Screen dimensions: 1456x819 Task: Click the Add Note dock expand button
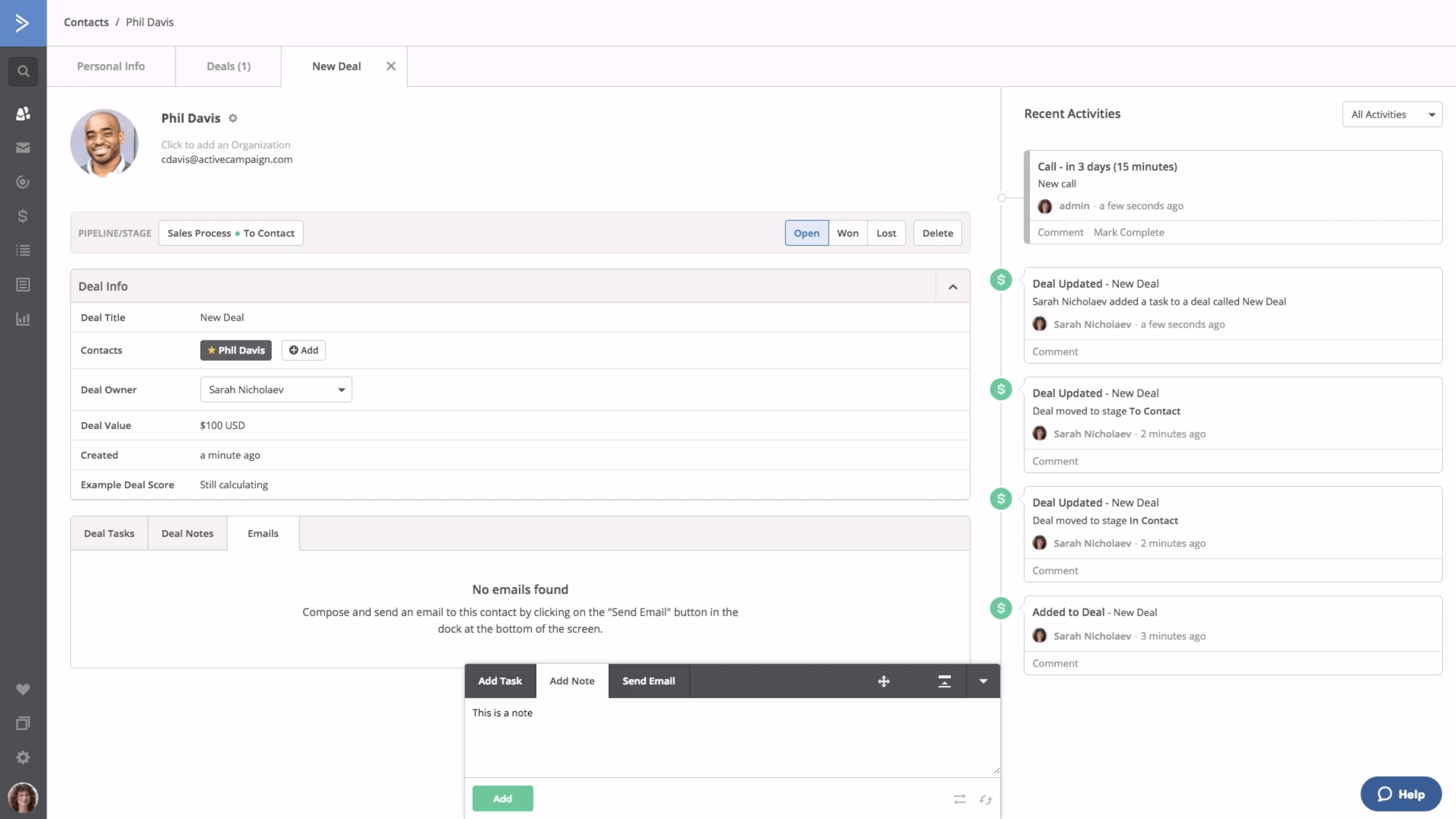(x=944, y=681)
